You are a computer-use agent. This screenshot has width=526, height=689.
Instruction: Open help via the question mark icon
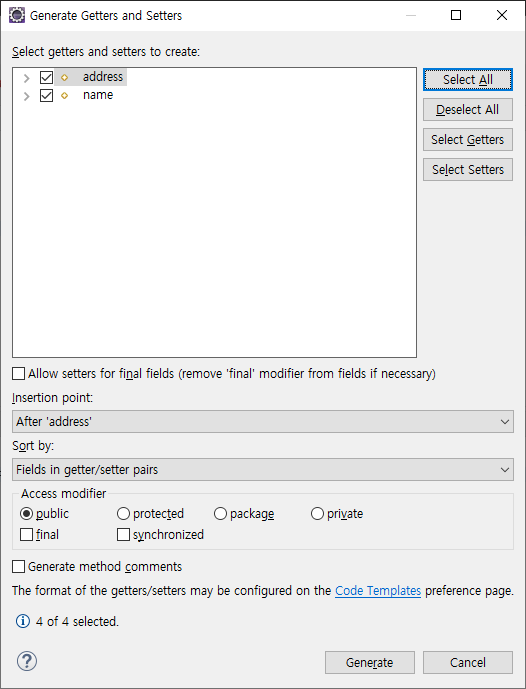[x=27, y=661]
